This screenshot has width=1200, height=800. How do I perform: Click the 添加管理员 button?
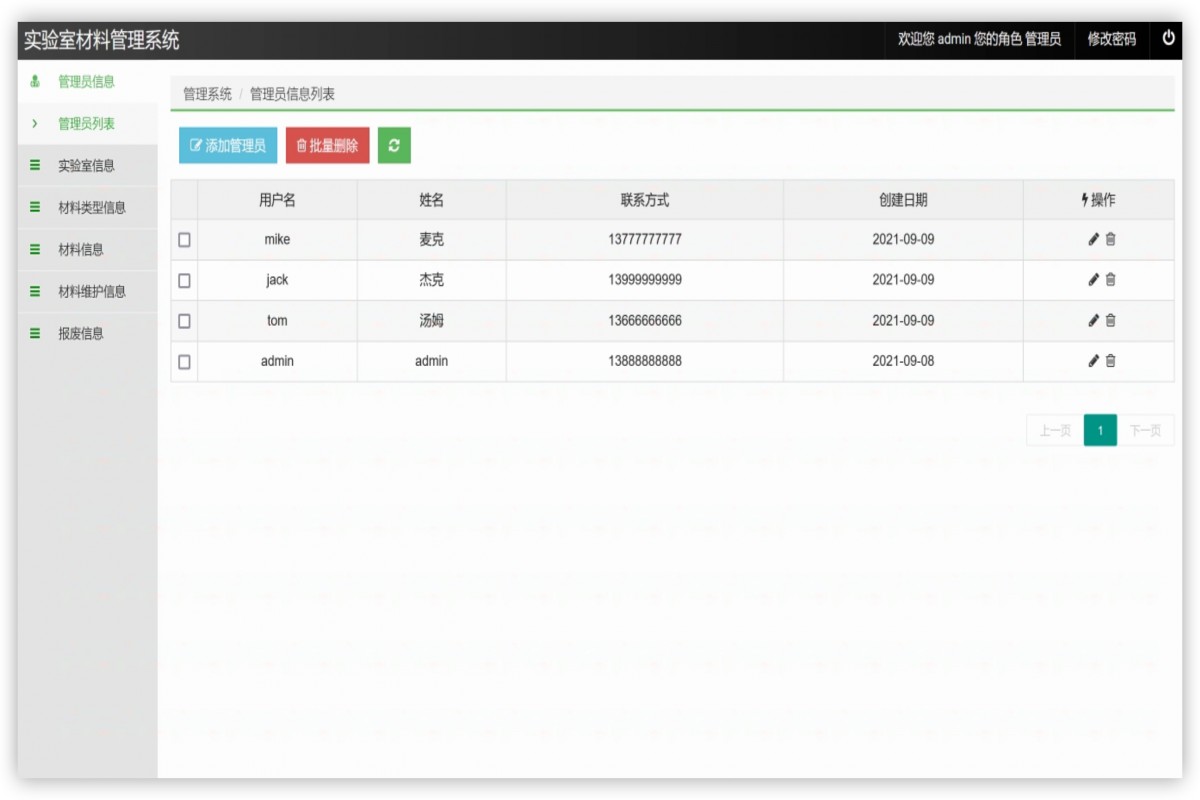(228, 146)
